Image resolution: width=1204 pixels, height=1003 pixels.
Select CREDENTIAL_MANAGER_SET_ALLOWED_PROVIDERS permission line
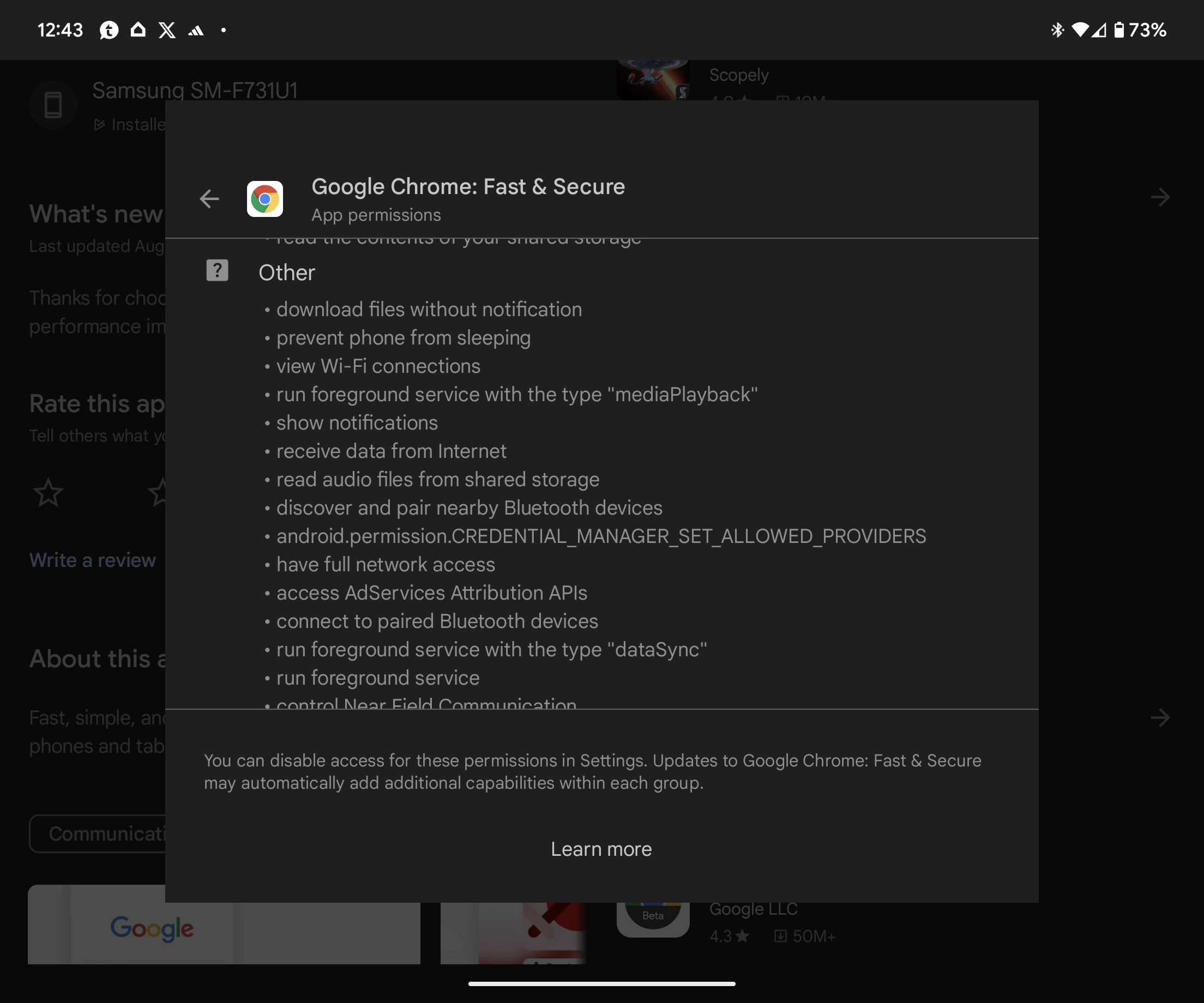point(601,536)
